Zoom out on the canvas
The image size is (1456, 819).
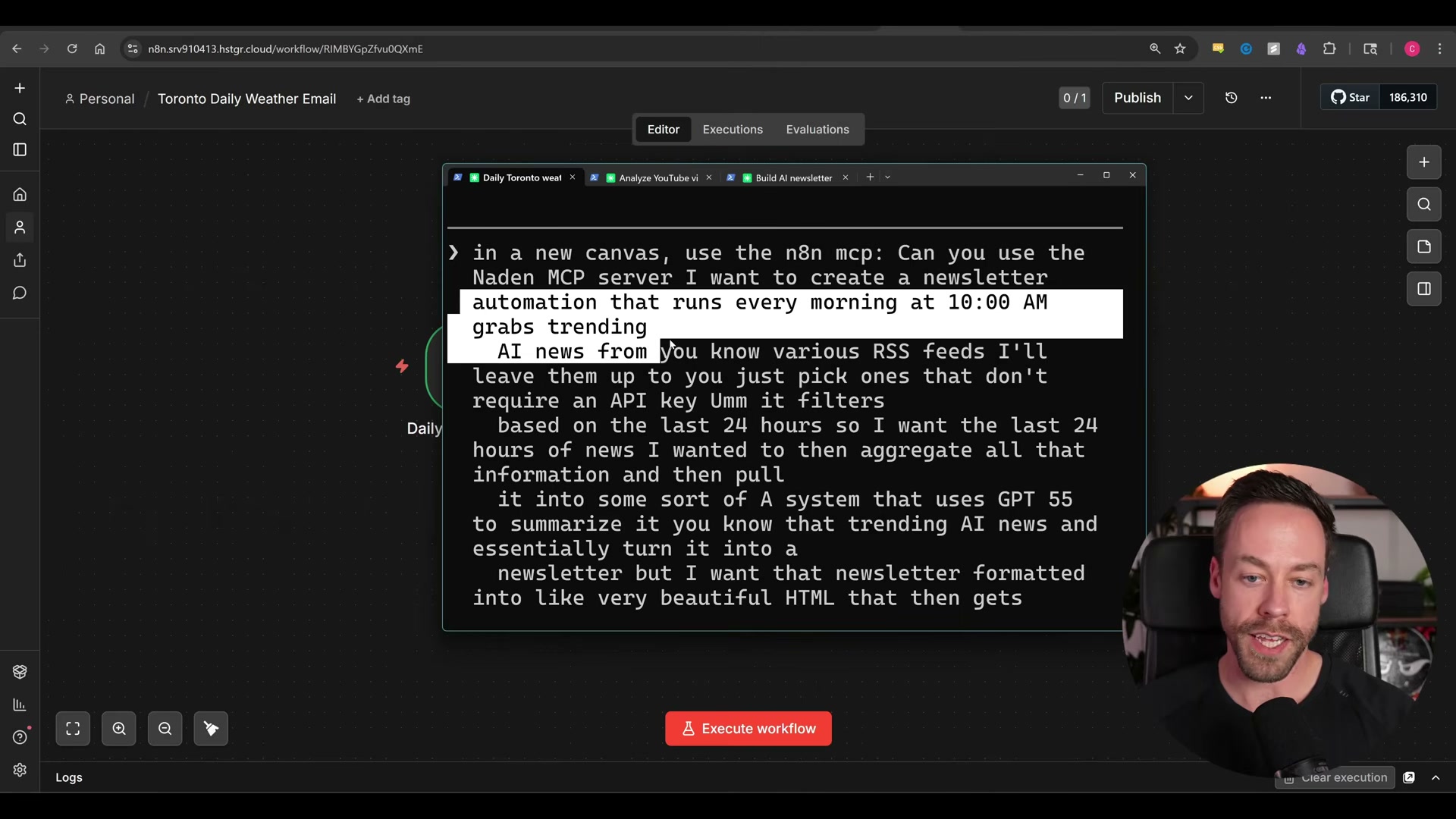click(165, 729)
